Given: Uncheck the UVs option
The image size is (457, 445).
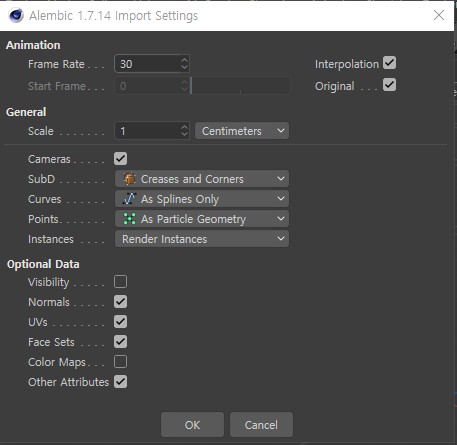Looking at the screenshot, I should point(120,322).
